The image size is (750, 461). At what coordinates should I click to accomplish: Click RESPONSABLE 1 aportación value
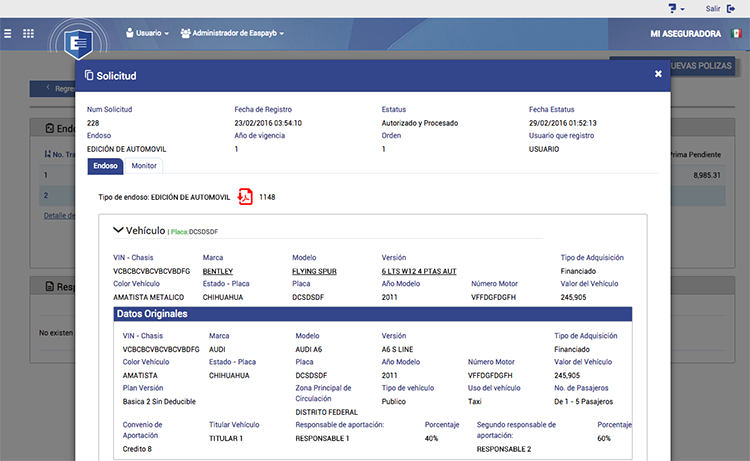point(322,438)
